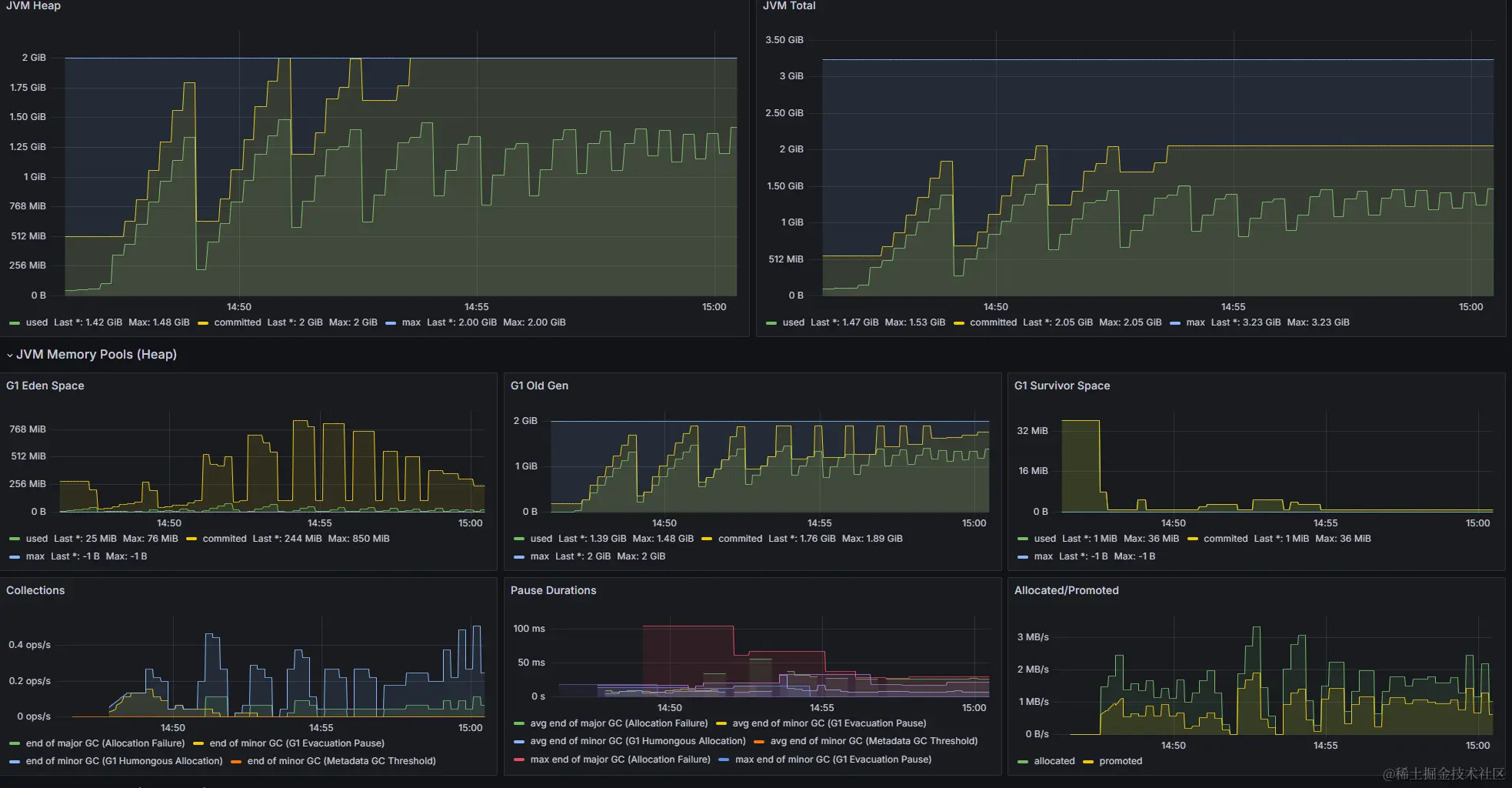1512x788 pixels.
Task: Toggle 'allocated' series in Allocated/Promoted legend
Action: point(1054,761)
